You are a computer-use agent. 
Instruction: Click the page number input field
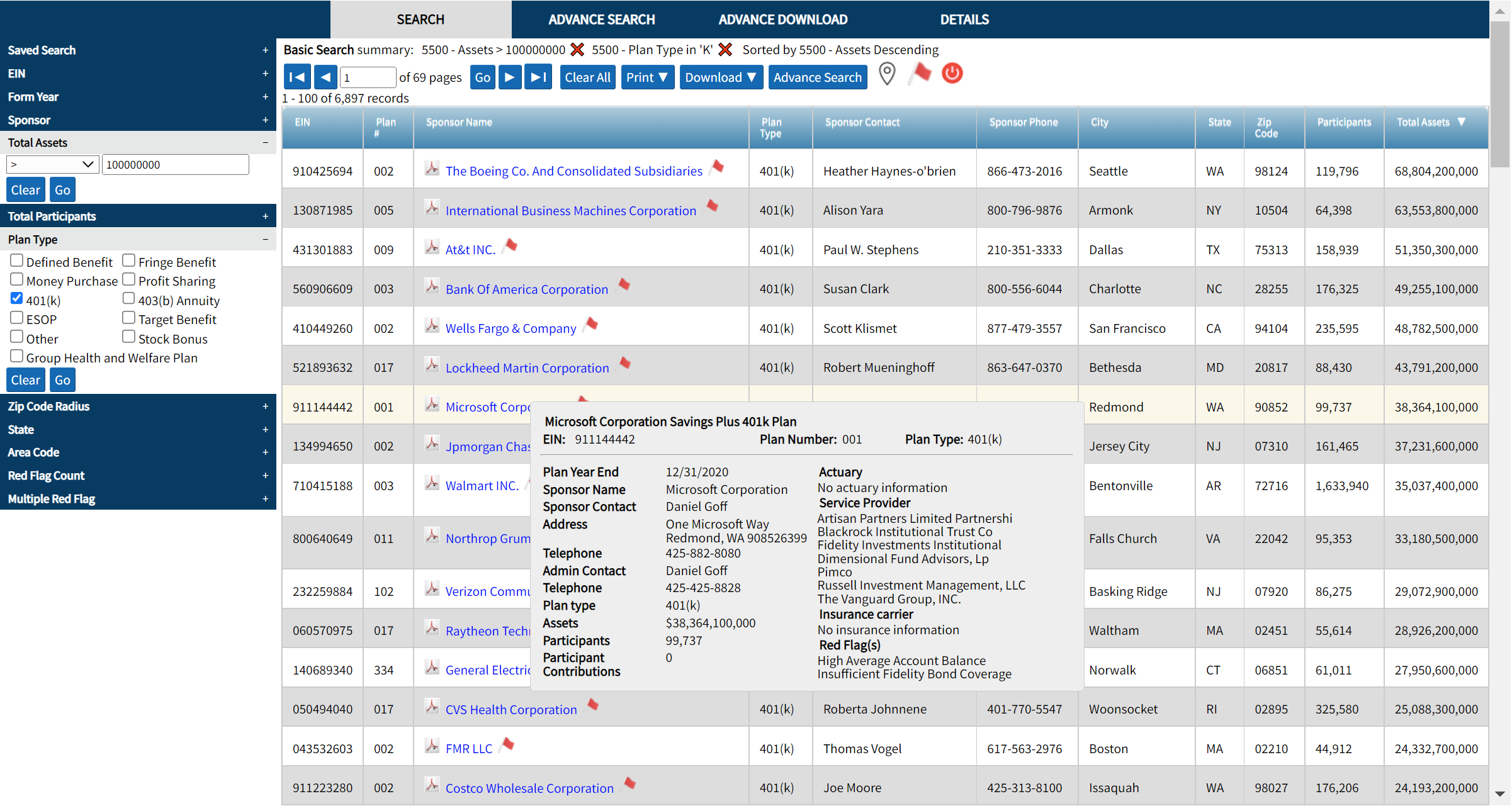pyautogui.click(x=368, y=77)
